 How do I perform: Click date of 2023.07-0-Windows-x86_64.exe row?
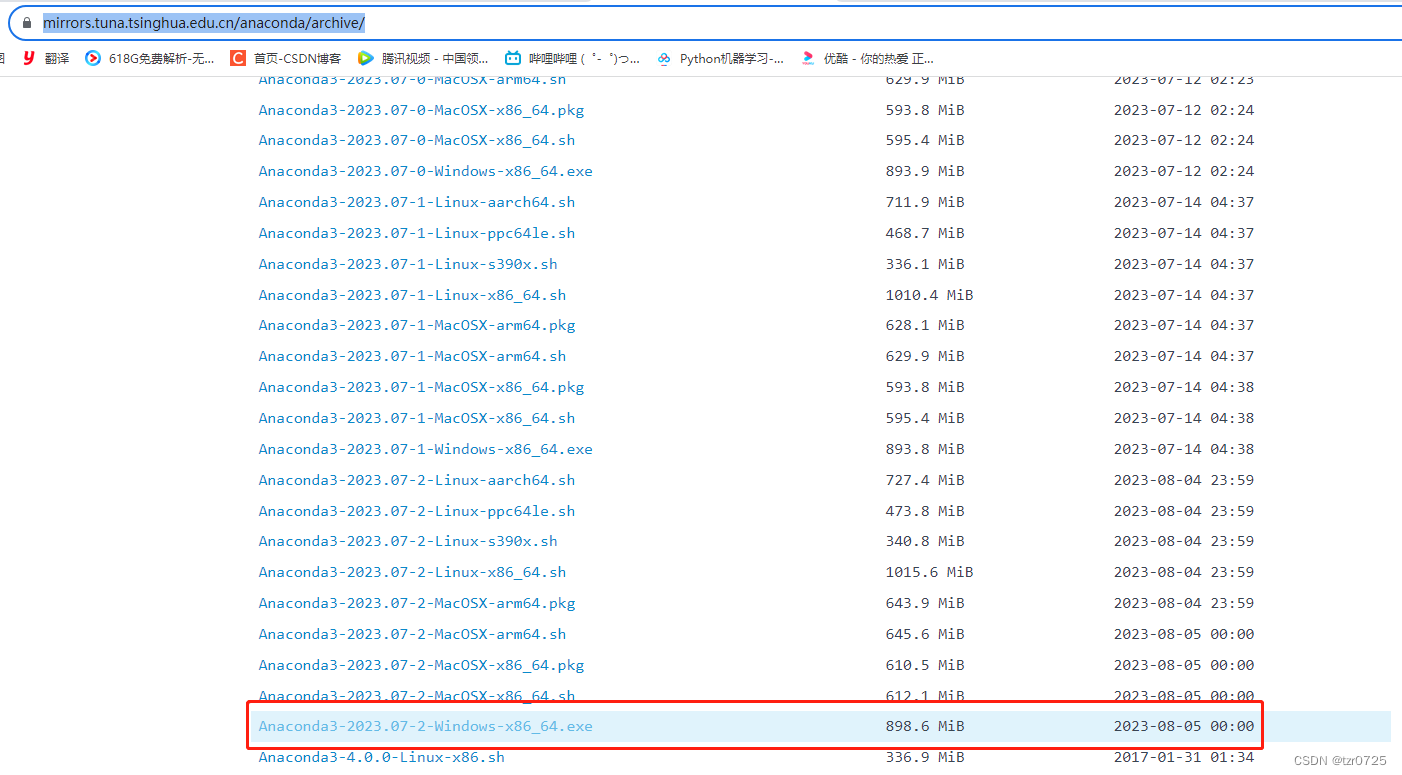point(1184,171)
